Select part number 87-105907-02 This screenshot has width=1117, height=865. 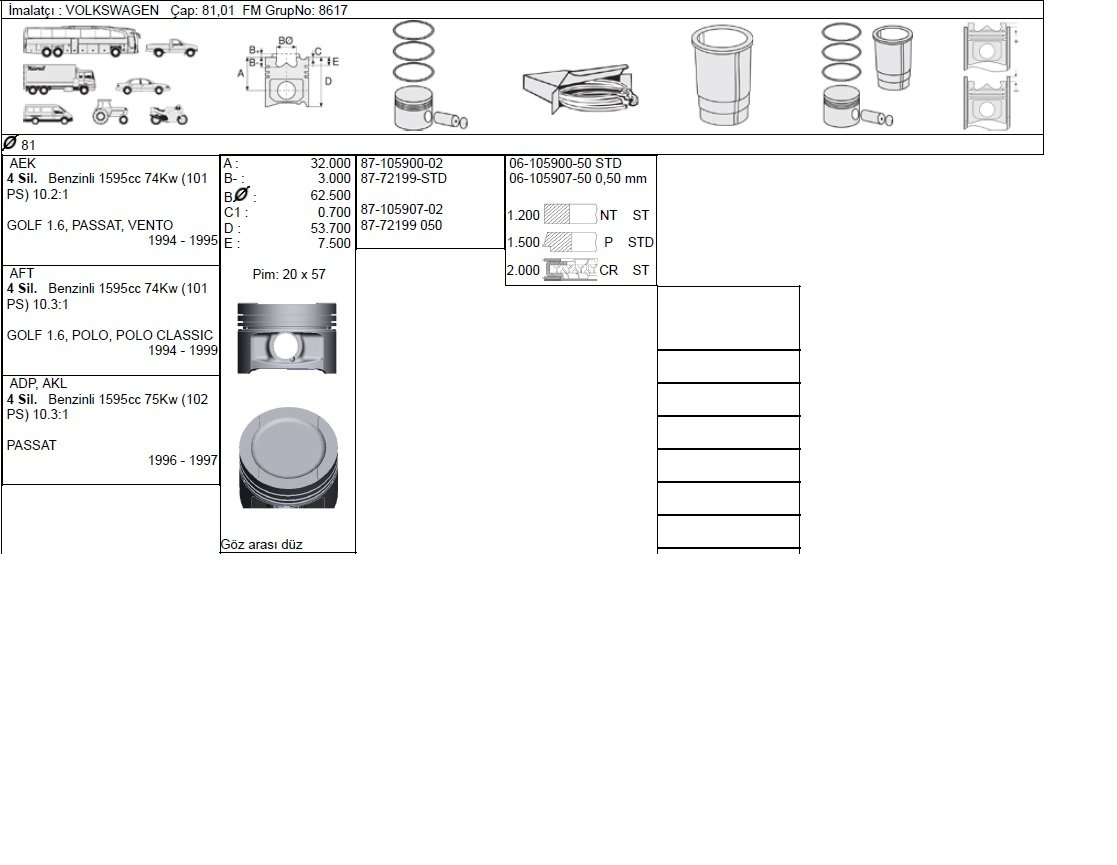[402, 209]
